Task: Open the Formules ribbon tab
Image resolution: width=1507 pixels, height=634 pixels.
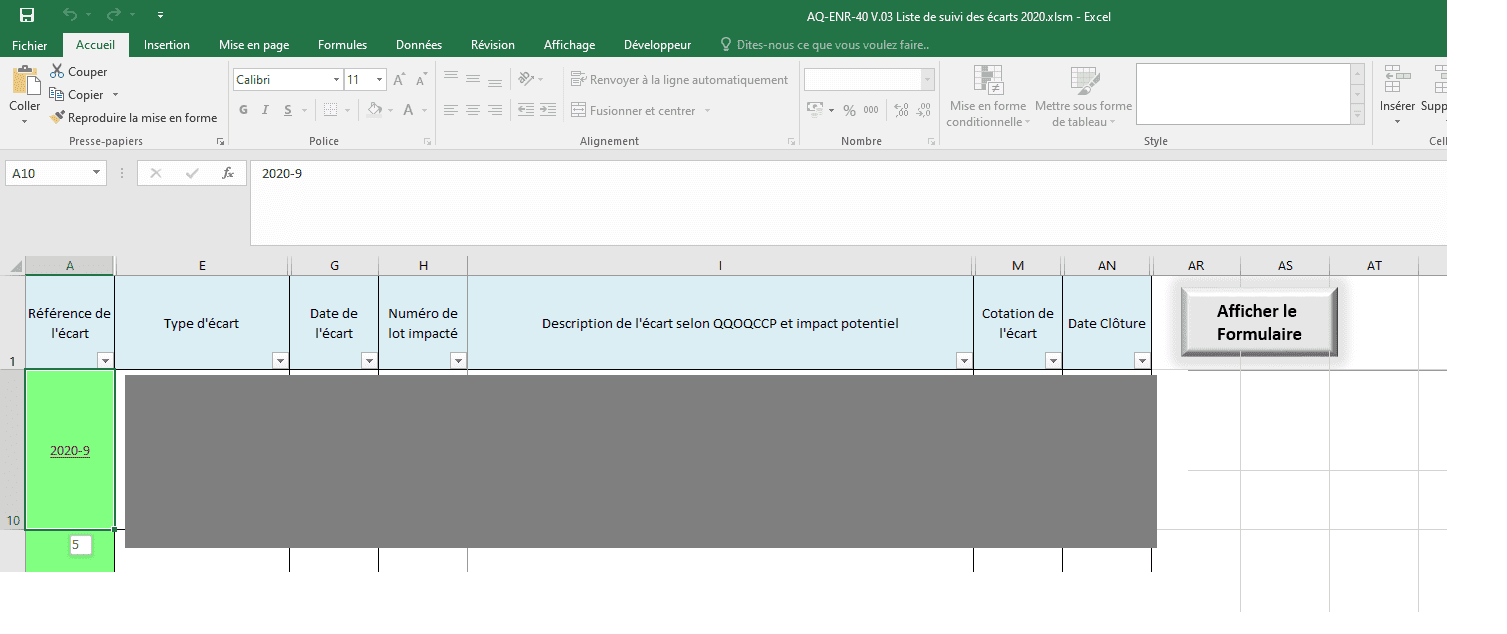Action: 342,45
